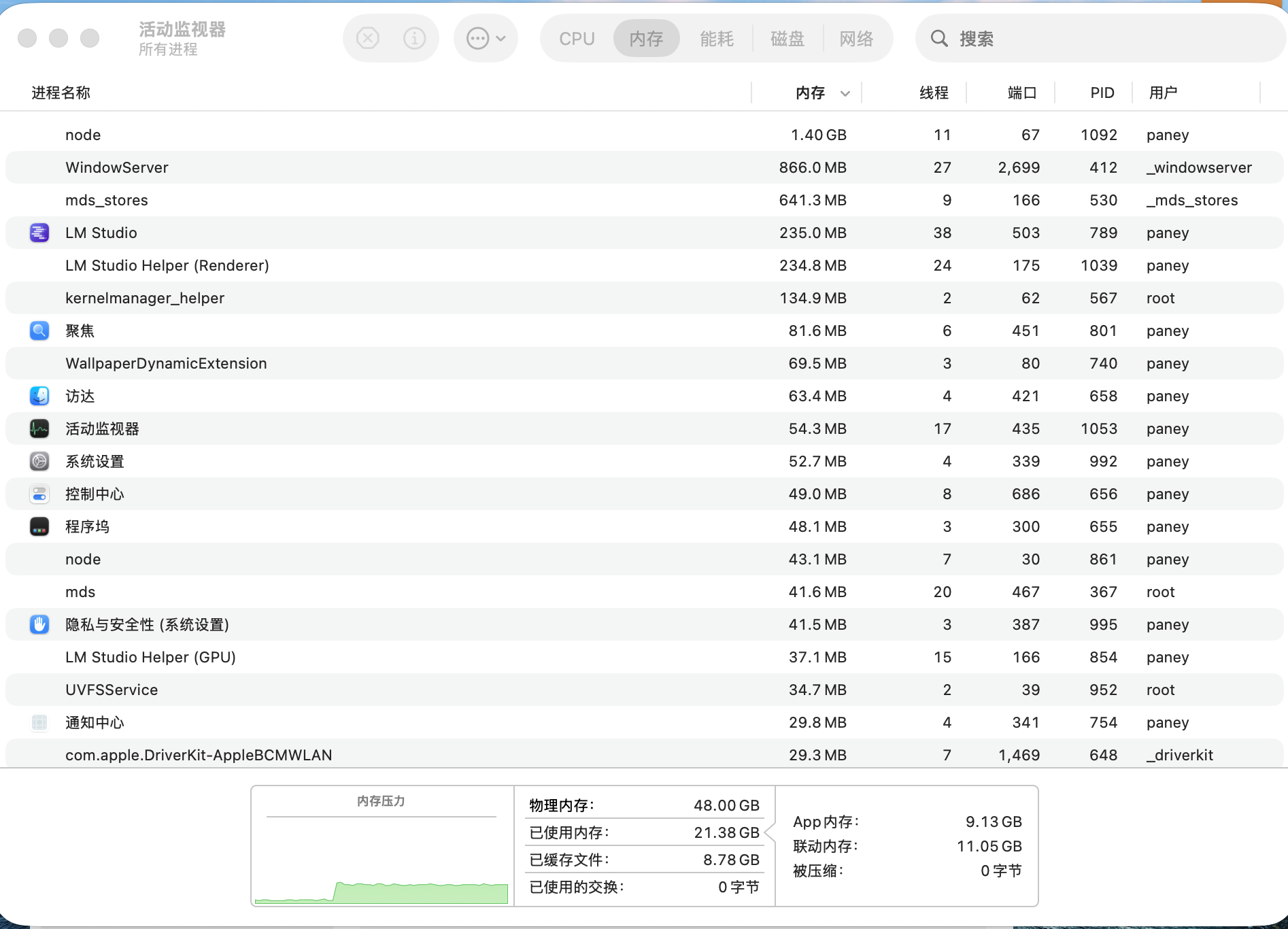Click the Dock (程序坞) process icon
The height and width of the screenshot is (929, 1288).
coord(39,526)
